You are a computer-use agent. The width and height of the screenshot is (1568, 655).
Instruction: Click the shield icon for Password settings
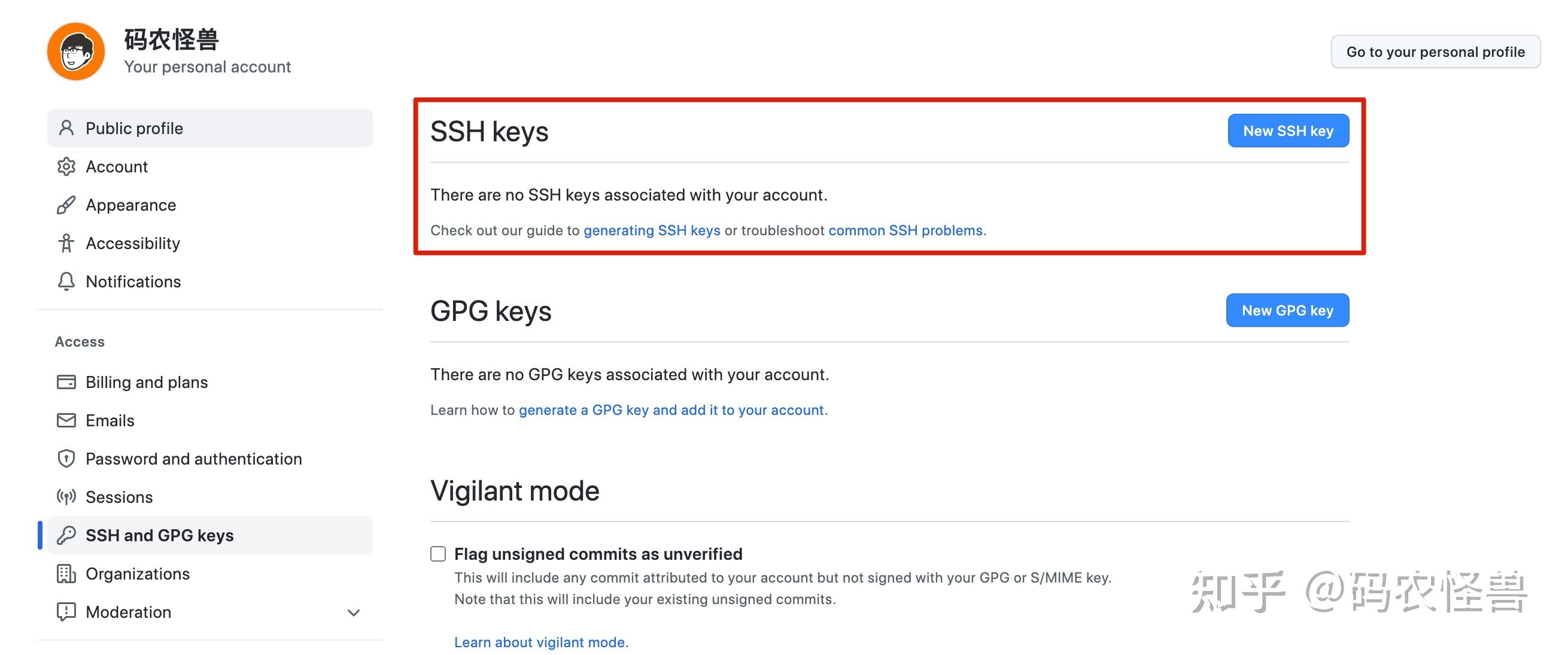(66, 459)
